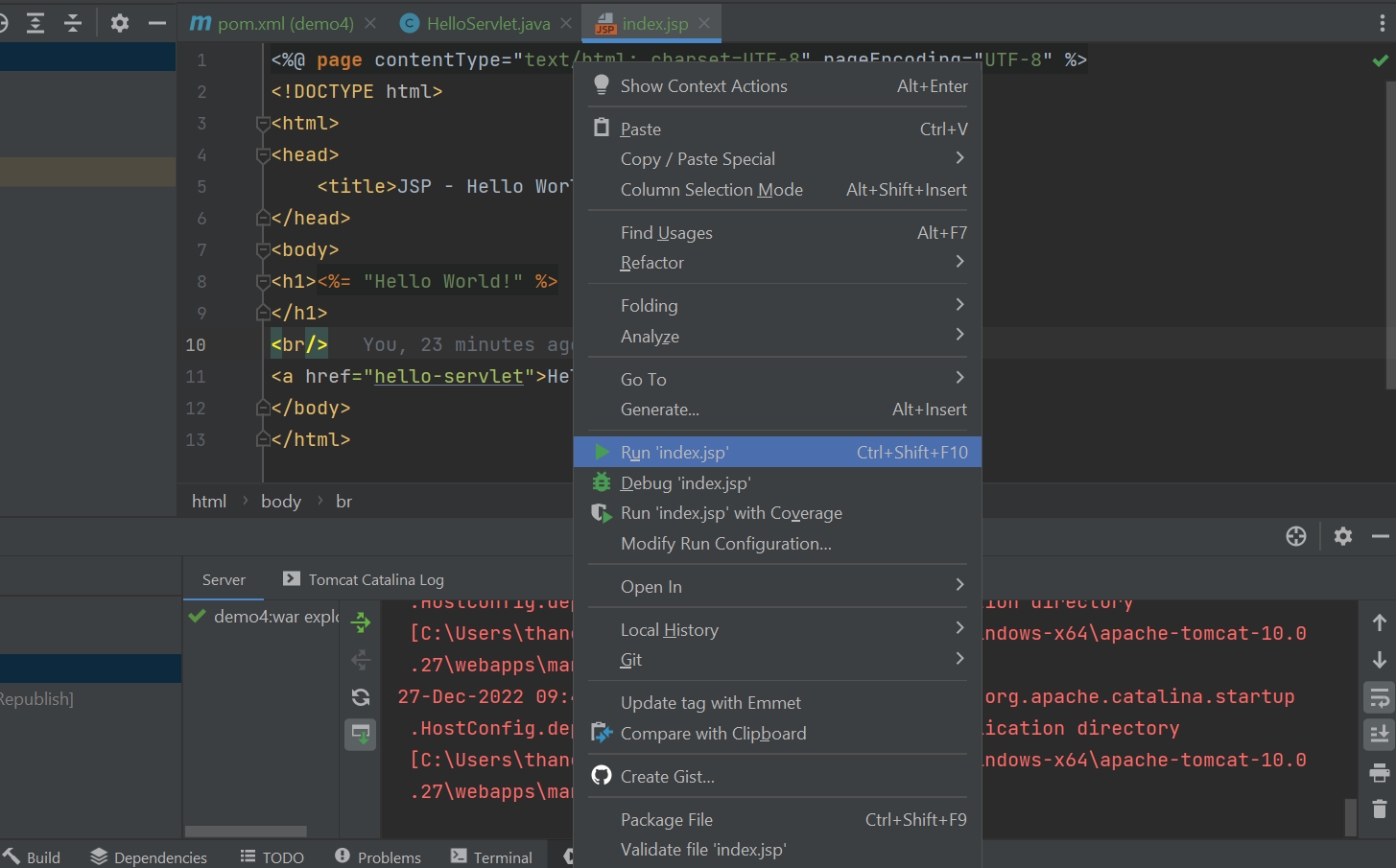Image resolution: width=1396 pixels, height=868 pixels.
Task: Print the console output
Action: [1380, 772]
